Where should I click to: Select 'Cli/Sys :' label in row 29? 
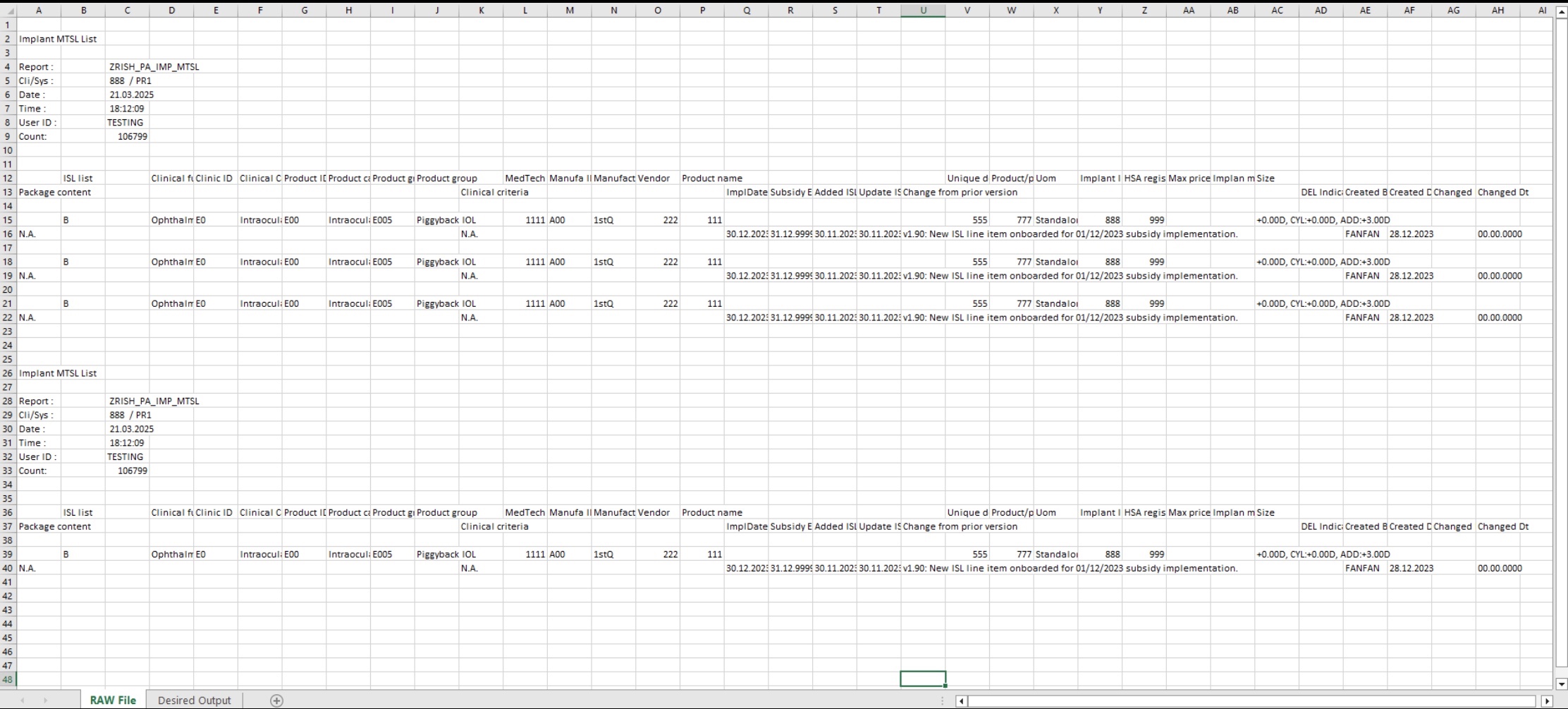pyautogui.click(x=36, y=415)
